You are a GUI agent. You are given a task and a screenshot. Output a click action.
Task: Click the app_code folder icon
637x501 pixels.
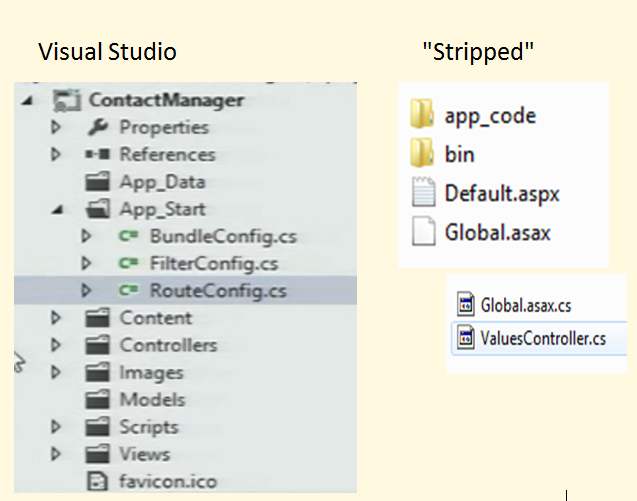422,115
